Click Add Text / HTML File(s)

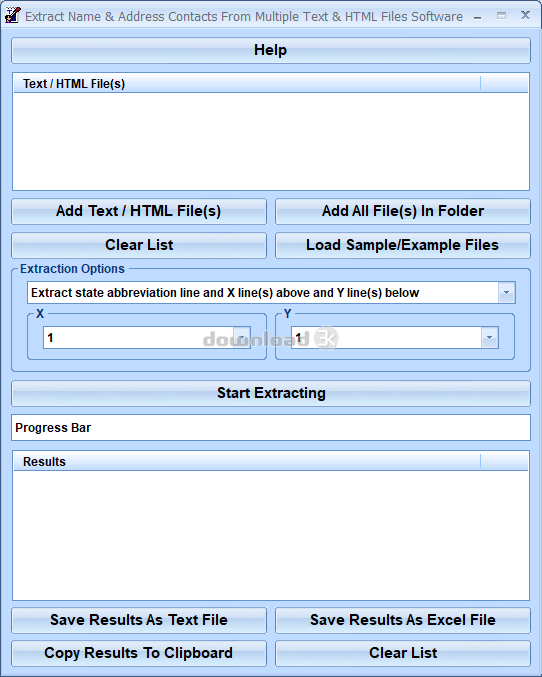click(139, 211)
